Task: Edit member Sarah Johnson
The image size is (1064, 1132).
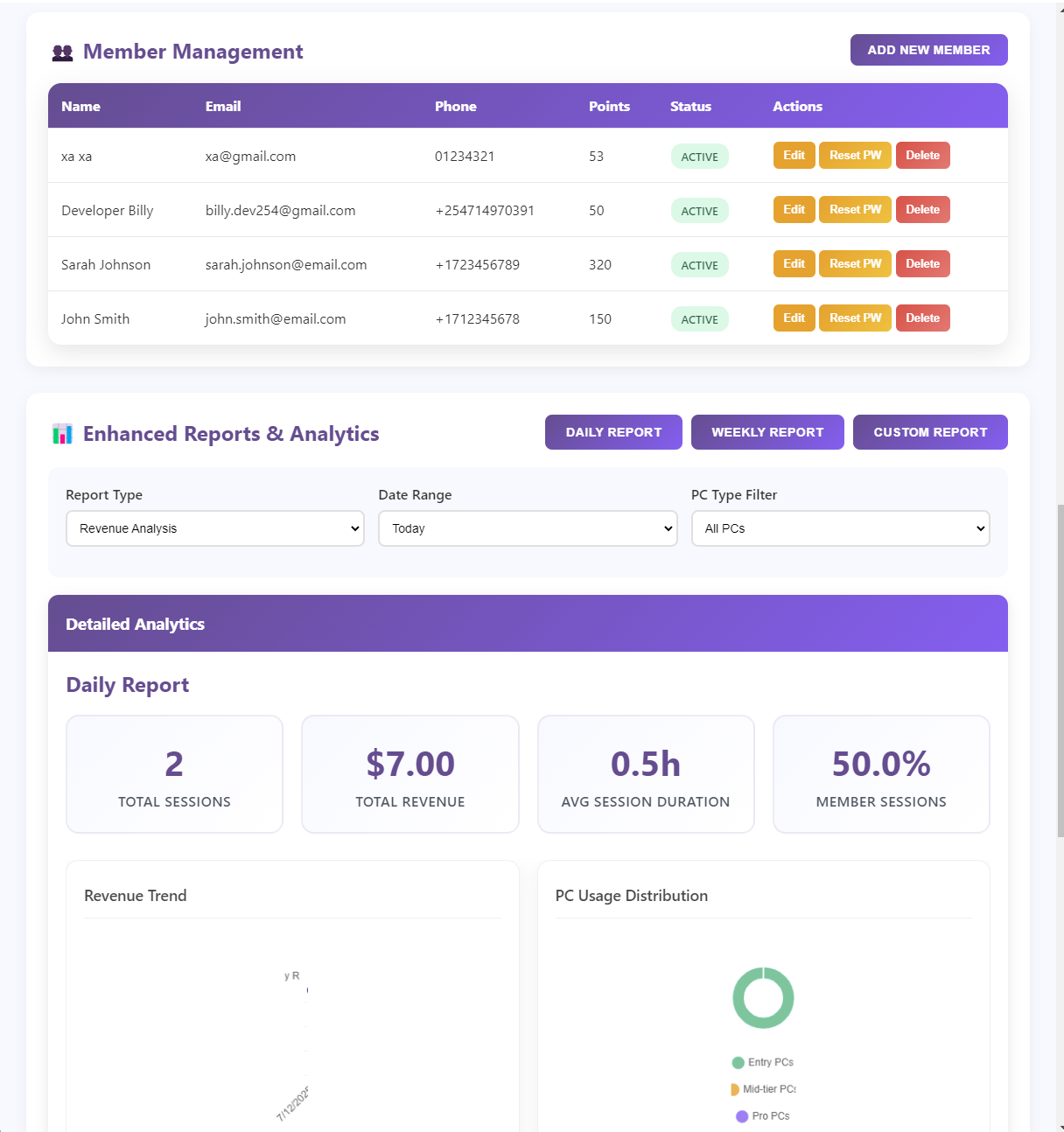Action: coord(794,263)
